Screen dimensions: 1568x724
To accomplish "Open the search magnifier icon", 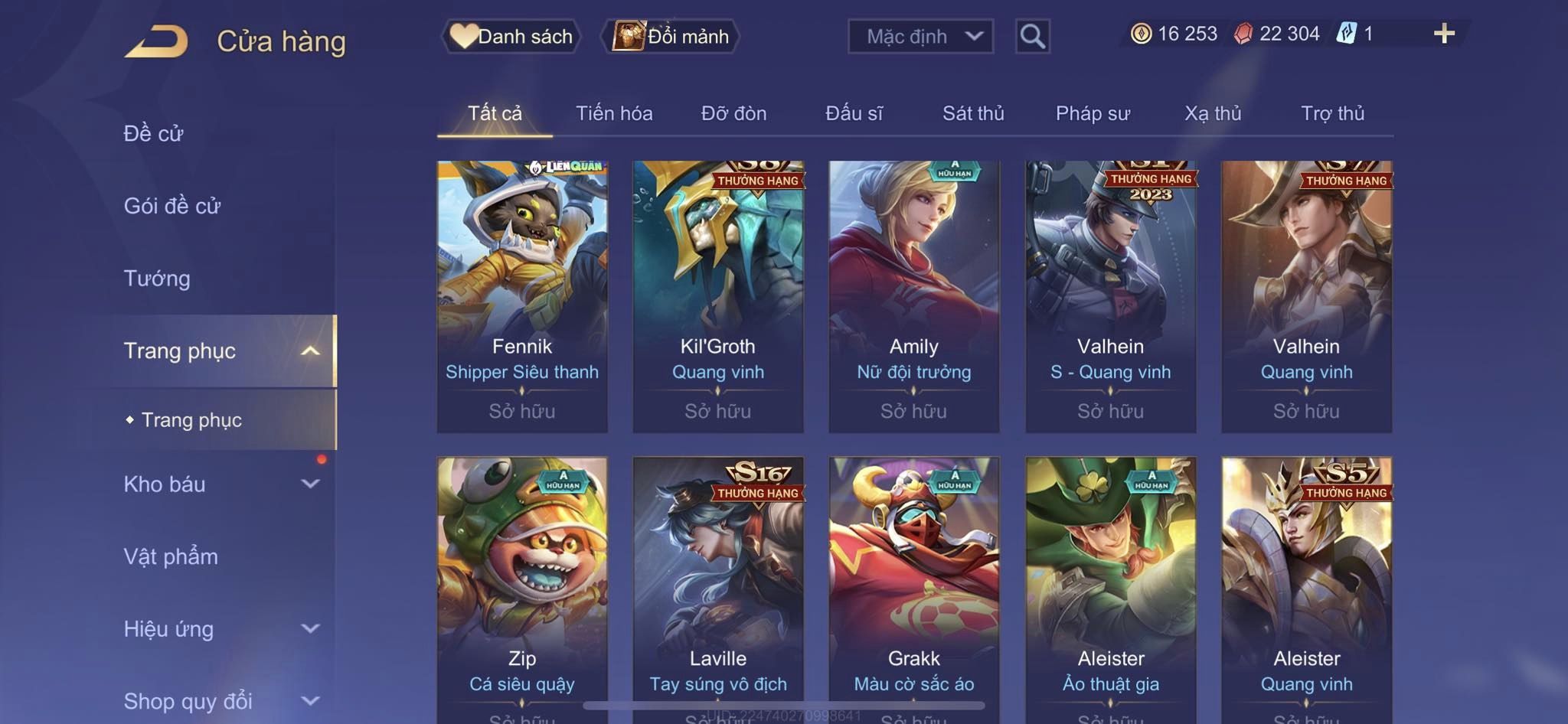I will tap(1032, 36).
